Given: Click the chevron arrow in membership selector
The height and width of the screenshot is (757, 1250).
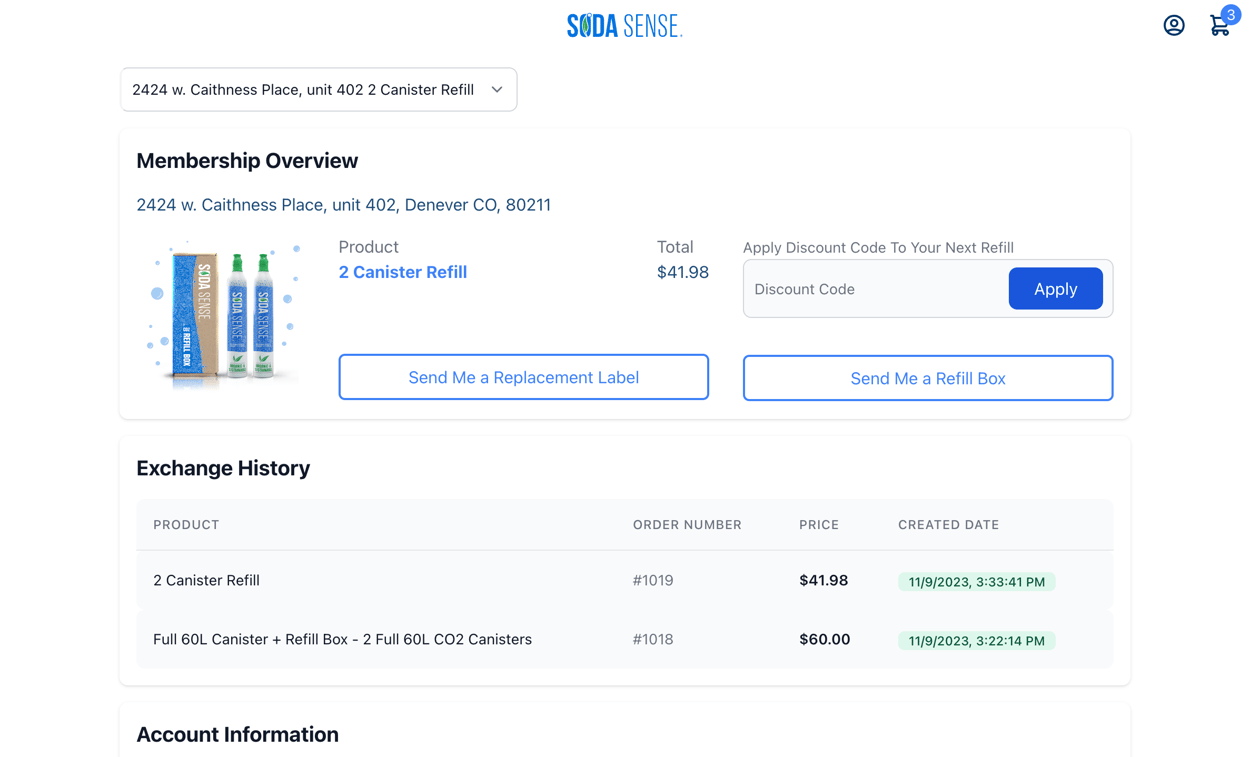Looking at the screenshot, I should pos(497,90).
